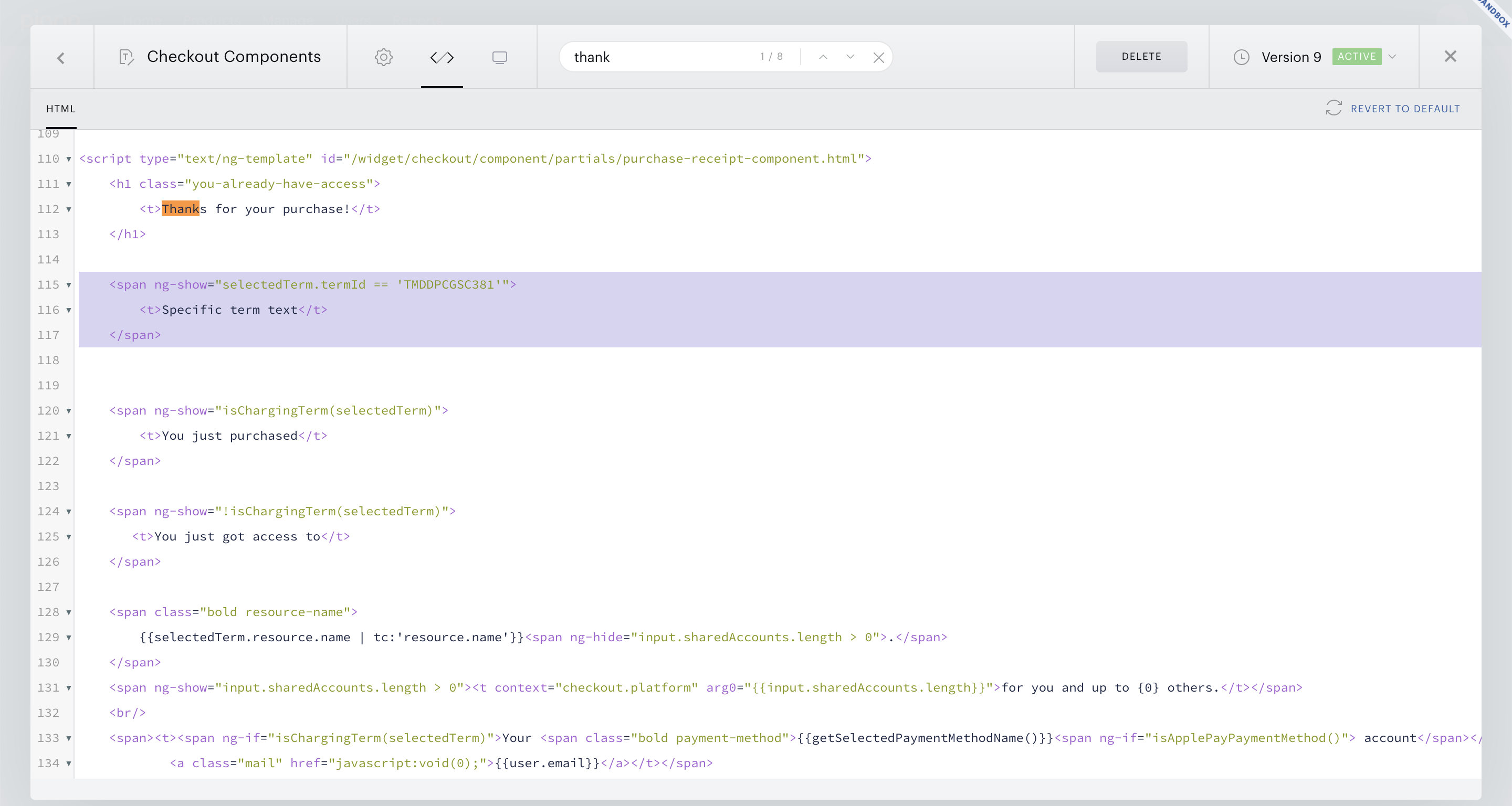Click the 1 / 8 match counter
1512x806 pixels.
771,57
